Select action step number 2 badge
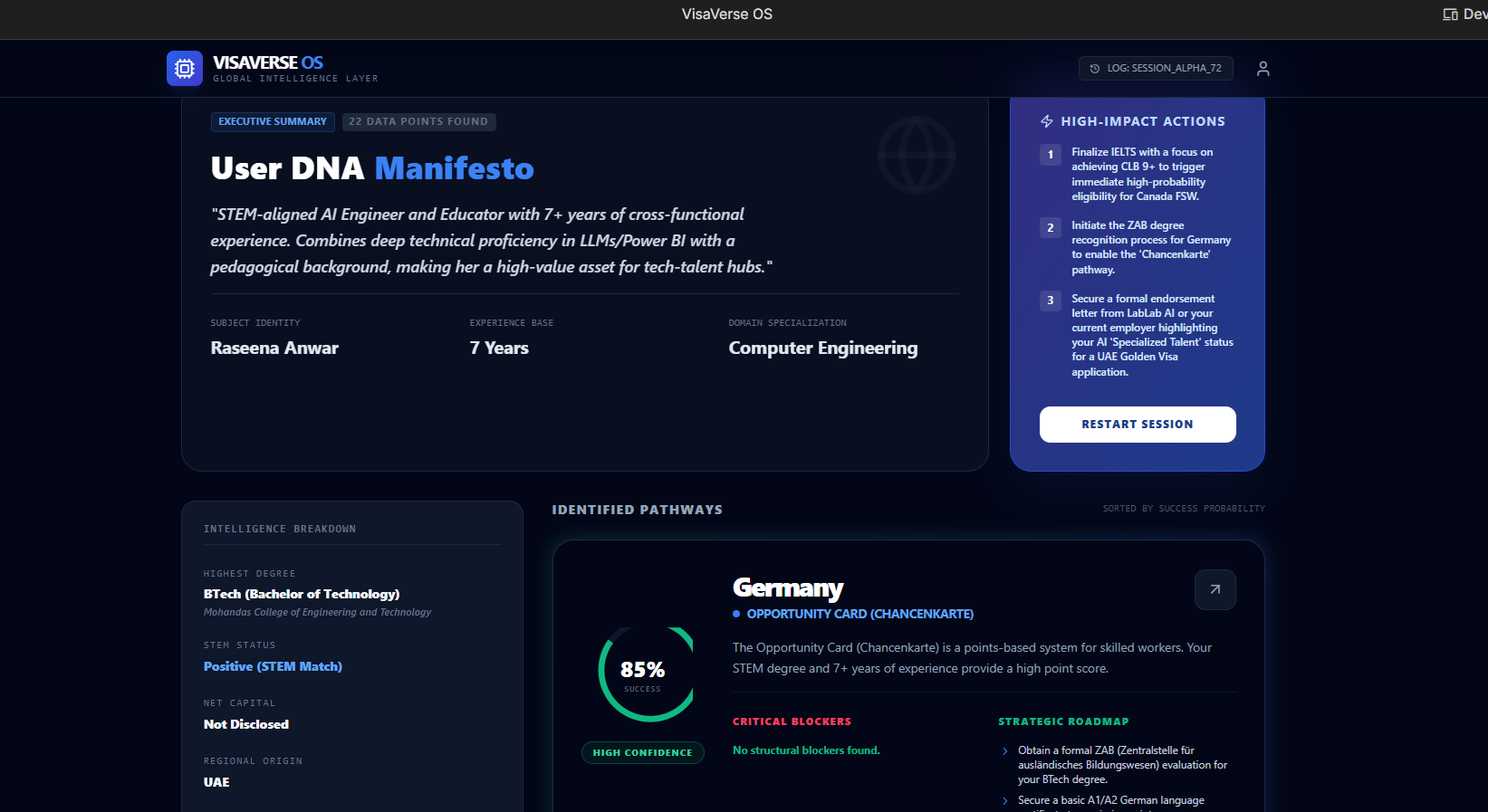The width and height of the screenshot is (1488, 812). (x=1051, y=228)
